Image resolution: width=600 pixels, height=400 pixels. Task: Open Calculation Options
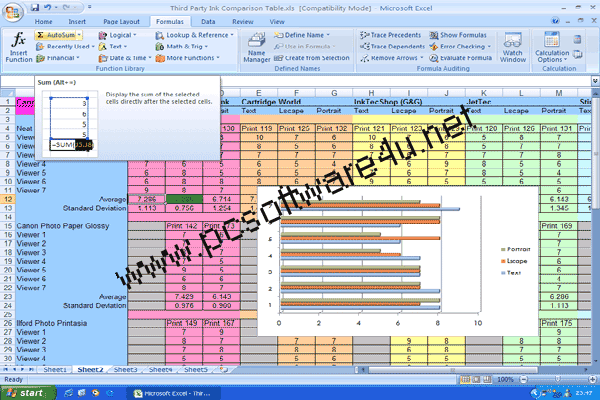[x=552, y=47]
